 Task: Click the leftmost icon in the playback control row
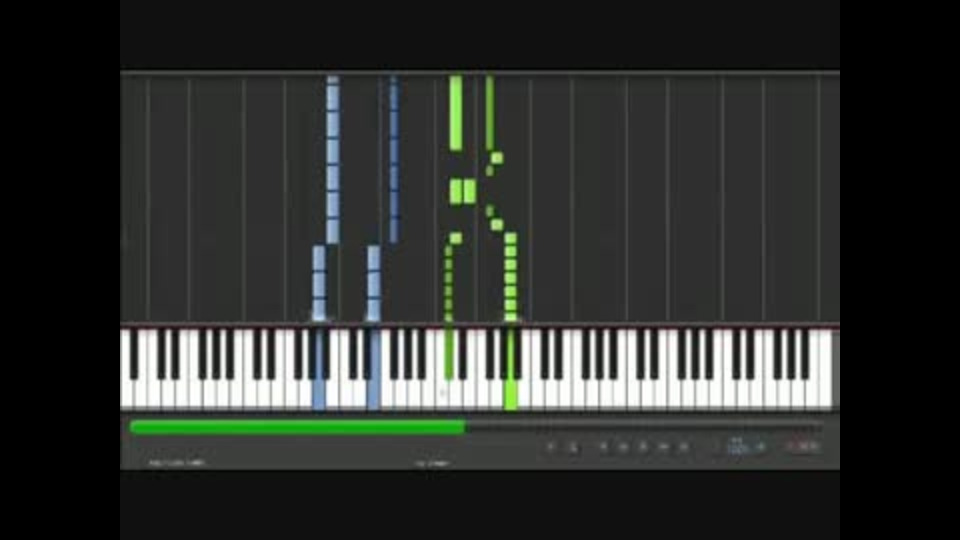pyautogui.click(x=550, y=447)
